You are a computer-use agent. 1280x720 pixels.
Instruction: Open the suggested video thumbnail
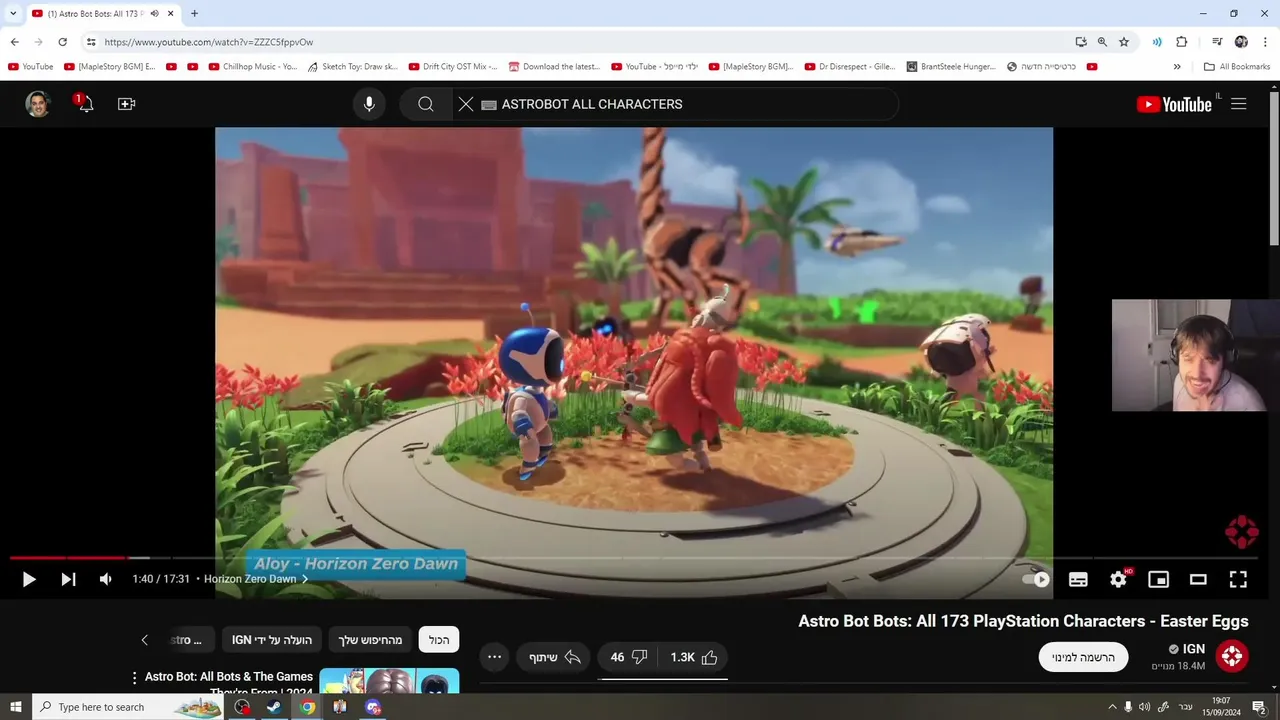pyautogui.click(x=389, y=681)
